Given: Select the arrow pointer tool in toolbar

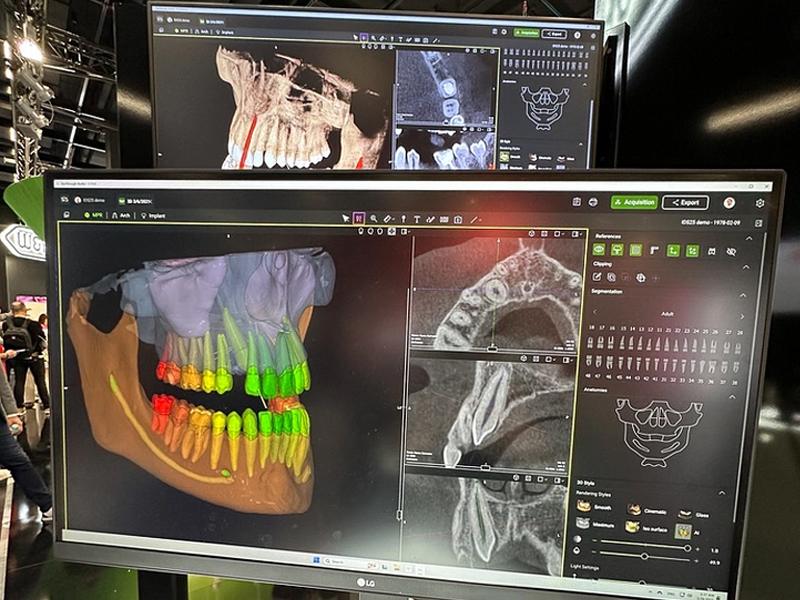Looking at the screenshot, I should [x=346, y=218].
